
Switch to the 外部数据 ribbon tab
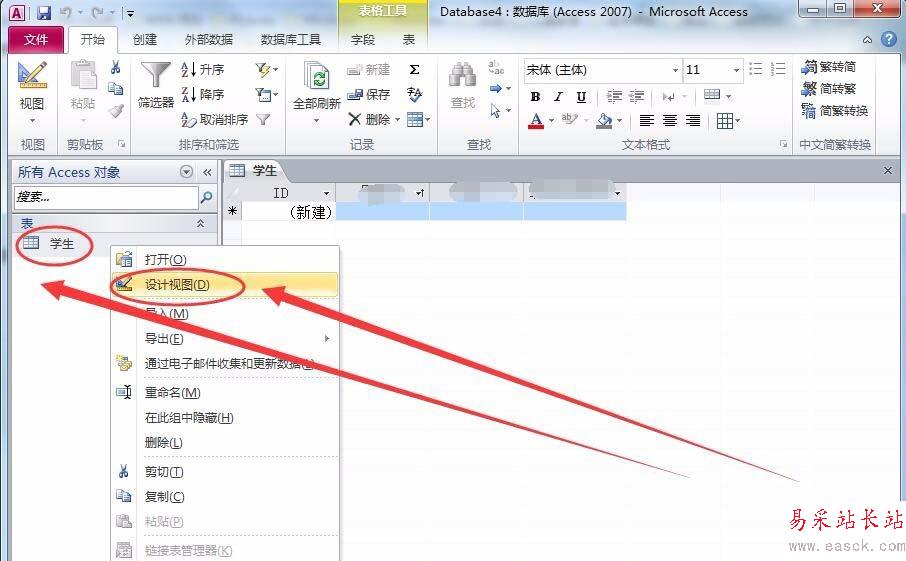coord(209,39)
